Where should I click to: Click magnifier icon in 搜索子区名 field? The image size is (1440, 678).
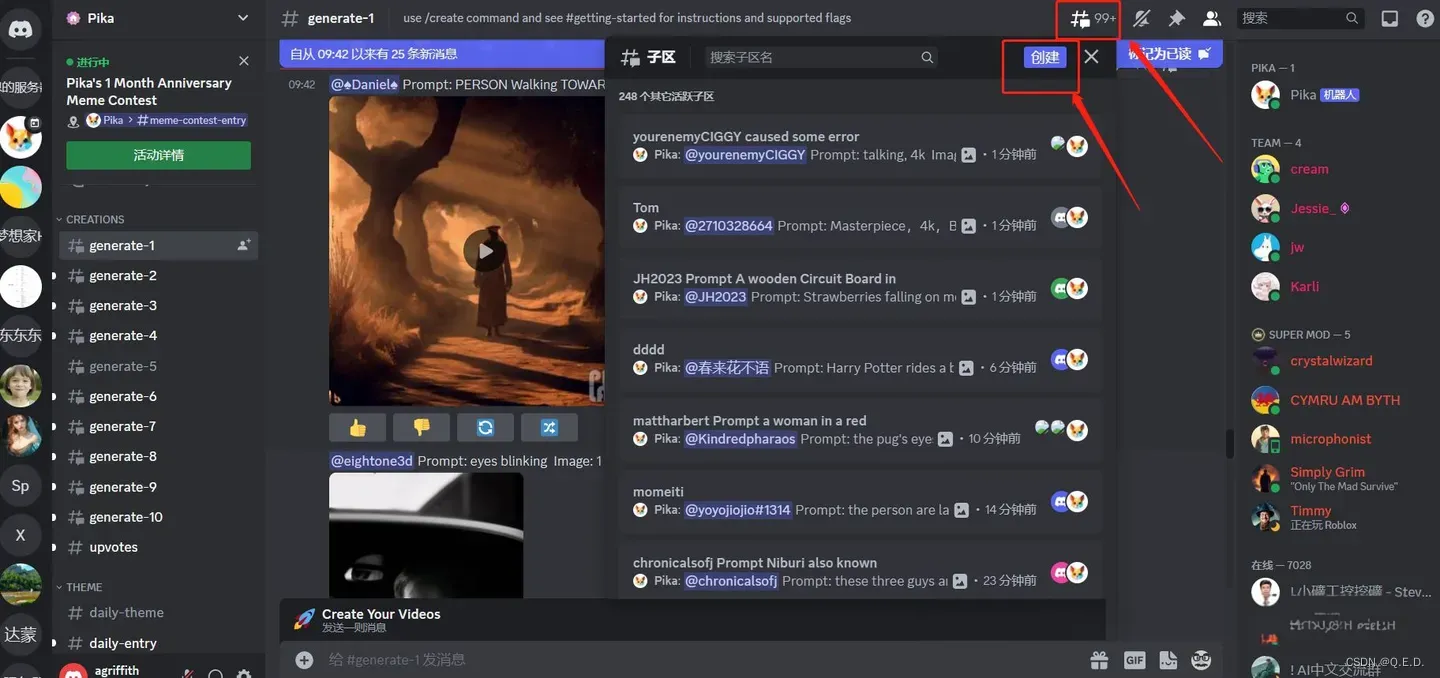click(927, 58)
